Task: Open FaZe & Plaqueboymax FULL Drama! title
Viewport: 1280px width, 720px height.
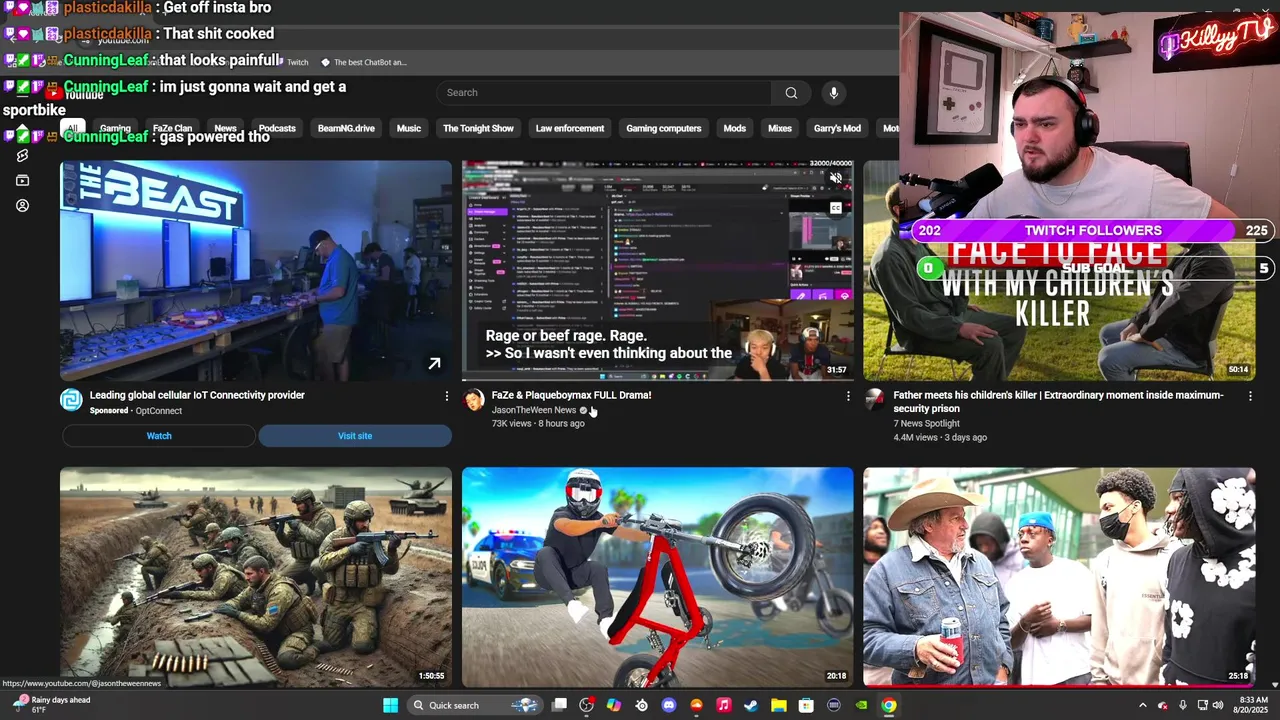Action: 571,395
